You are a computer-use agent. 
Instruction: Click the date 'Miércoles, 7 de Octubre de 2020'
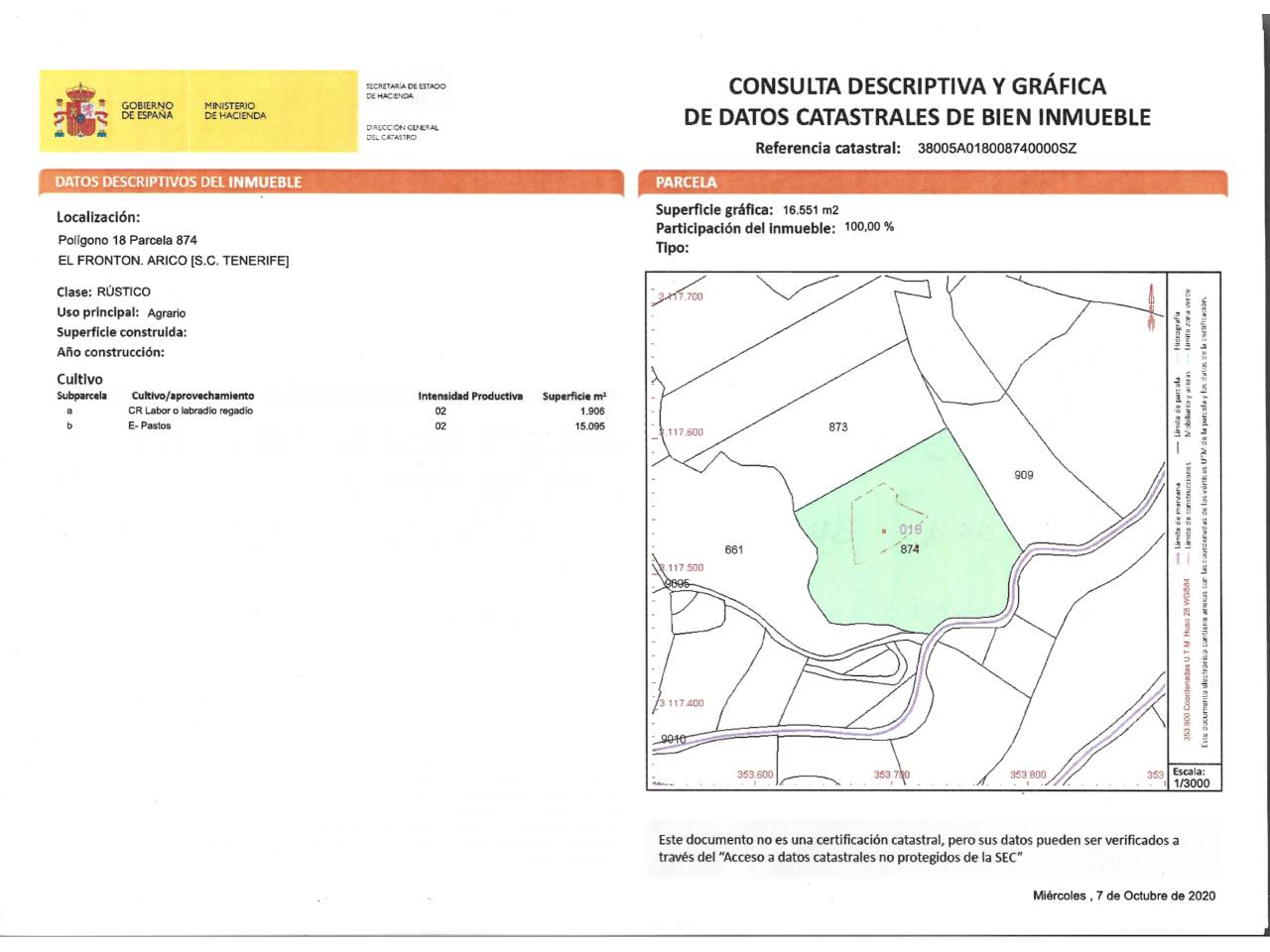coord(1124,895)
